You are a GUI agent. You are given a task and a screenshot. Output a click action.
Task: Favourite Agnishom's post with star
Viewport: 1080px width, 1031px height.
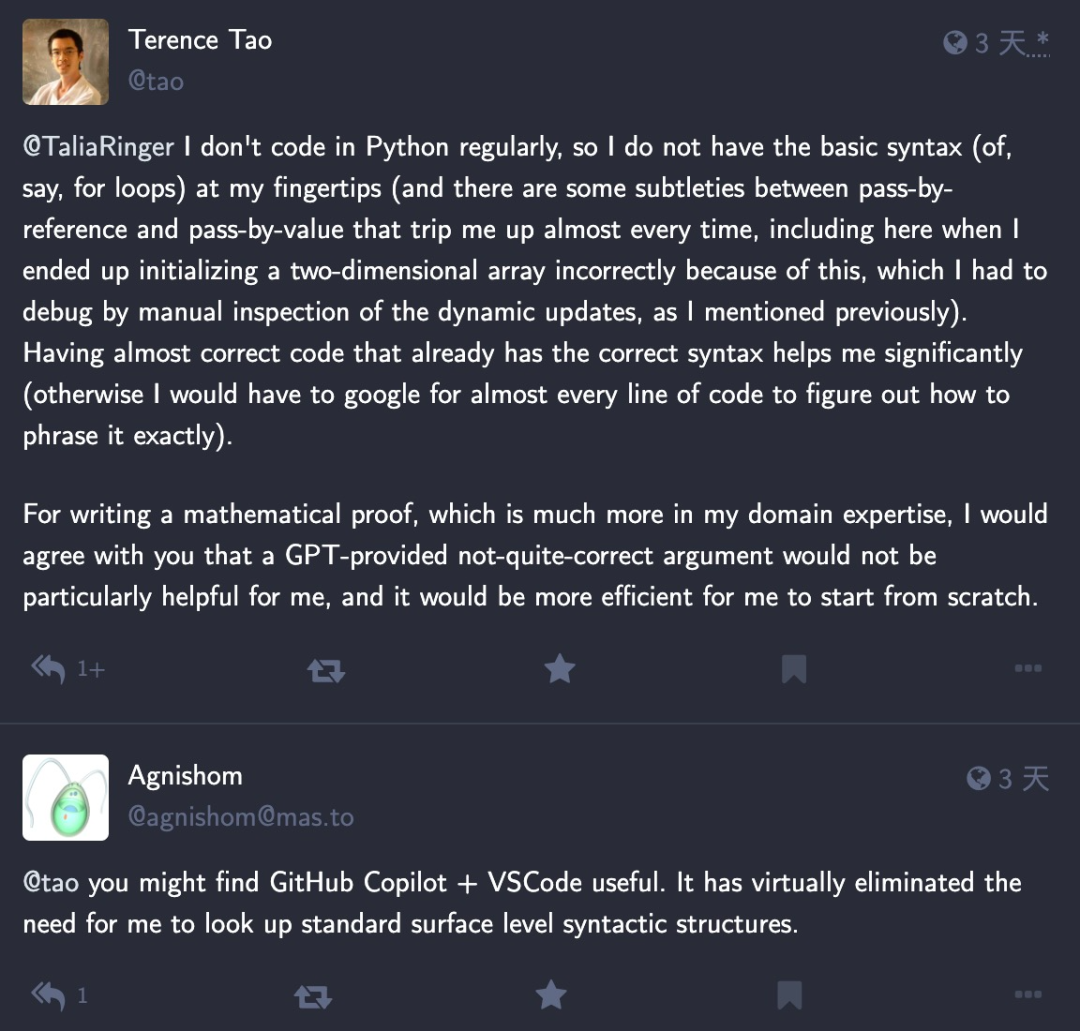(551, 995)
